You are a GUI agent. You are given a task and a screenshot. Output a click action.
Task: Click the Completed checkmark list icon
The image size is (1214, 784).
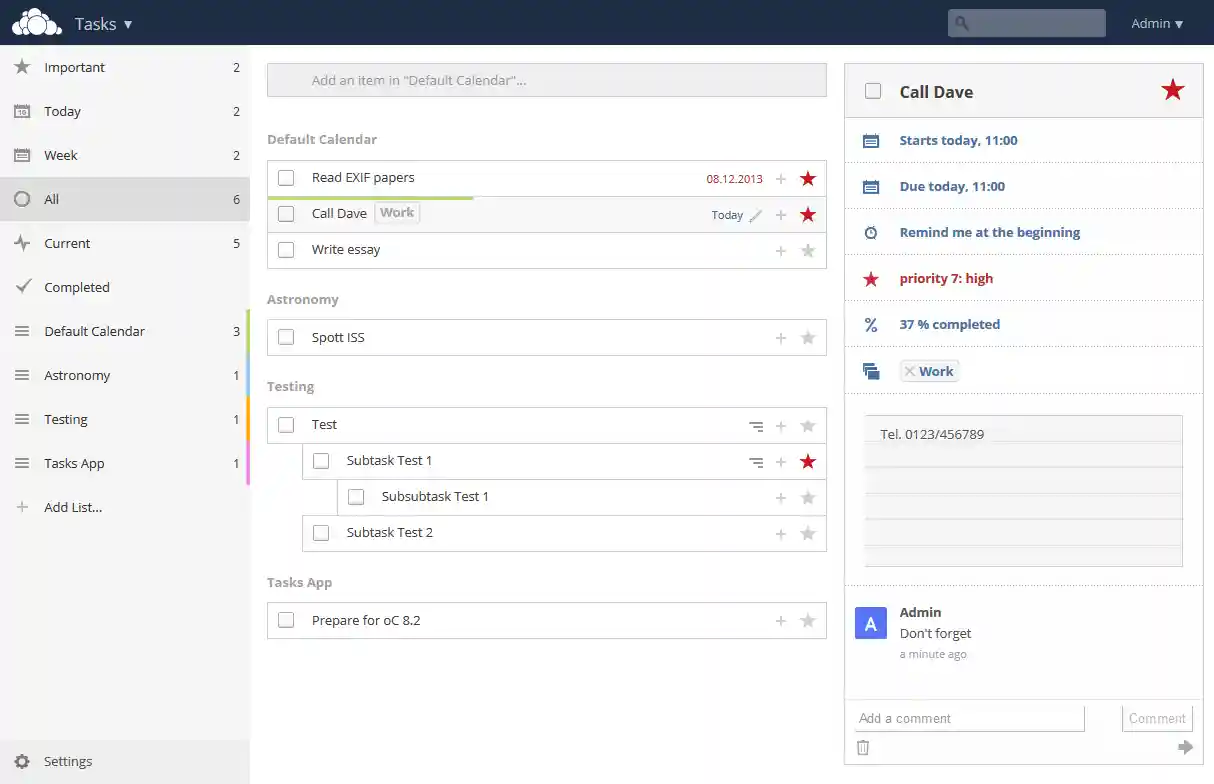[23, 287]
